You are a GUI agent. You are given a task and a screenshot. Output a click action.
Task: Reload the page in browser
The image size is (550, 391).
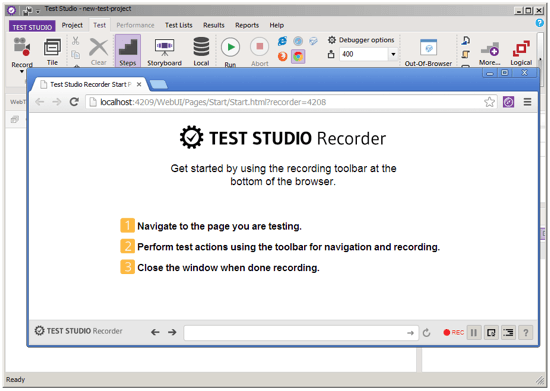click(x=74, y=102)
